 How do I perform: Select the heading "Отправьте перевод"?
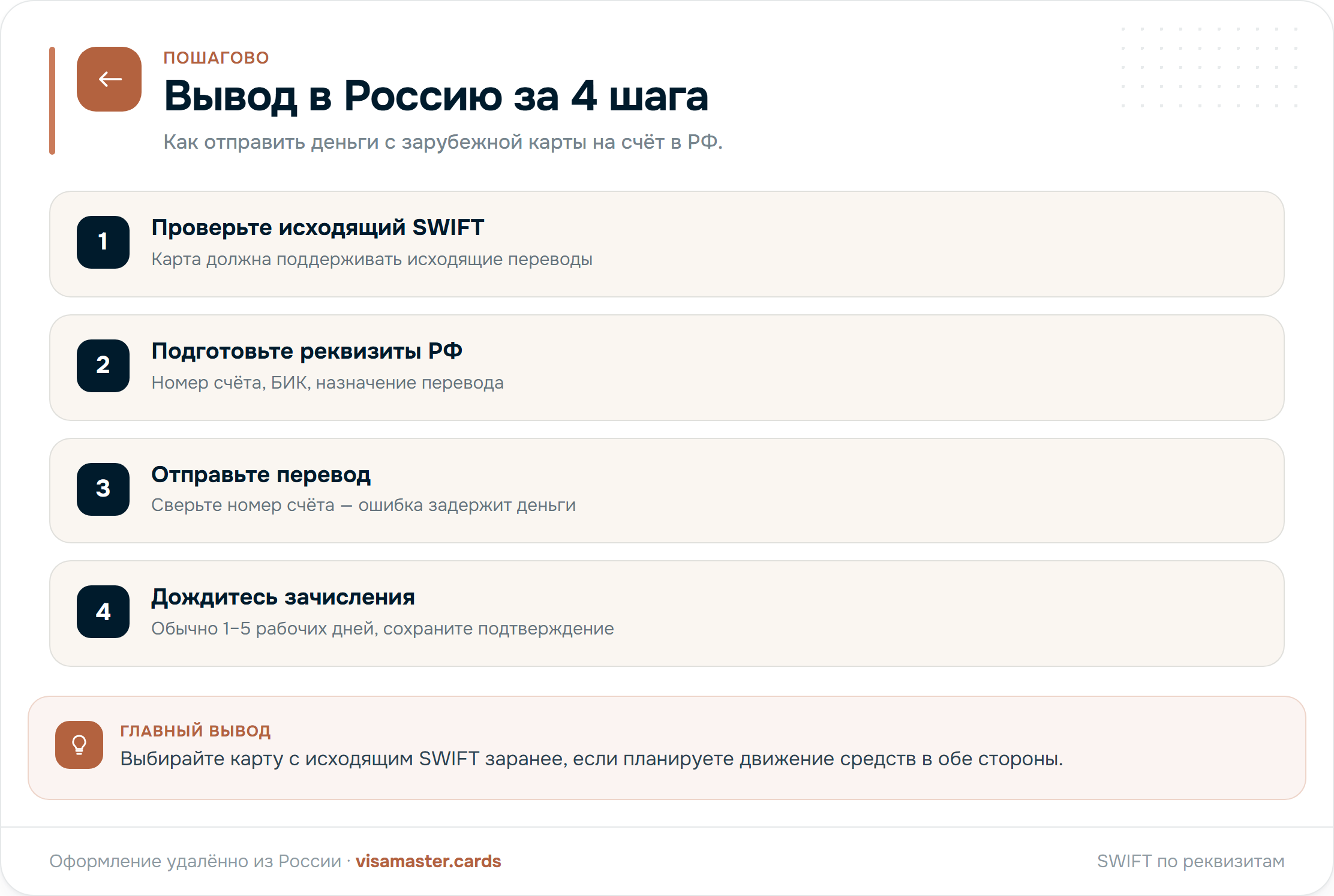tap(261, 475)
